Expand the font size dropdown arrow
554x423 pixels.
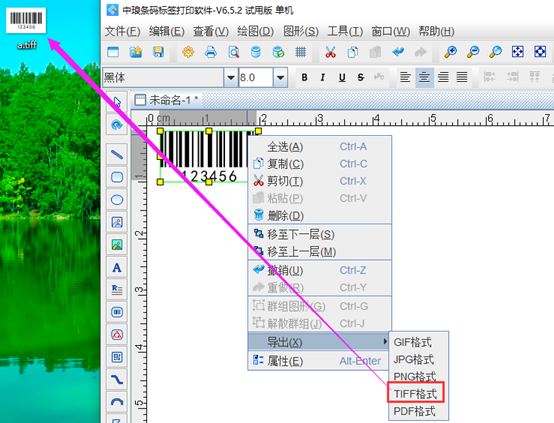[281, 77]
